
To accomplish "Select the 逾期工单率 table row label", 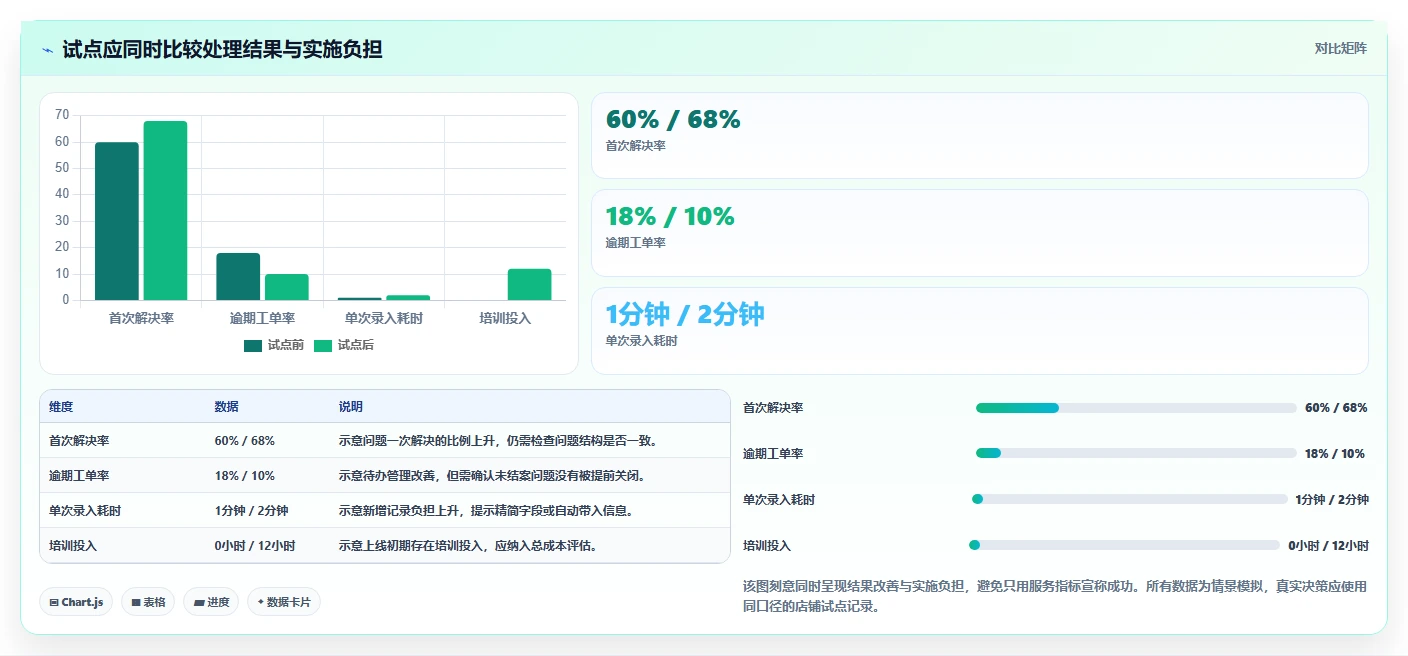I will (79, 476).
